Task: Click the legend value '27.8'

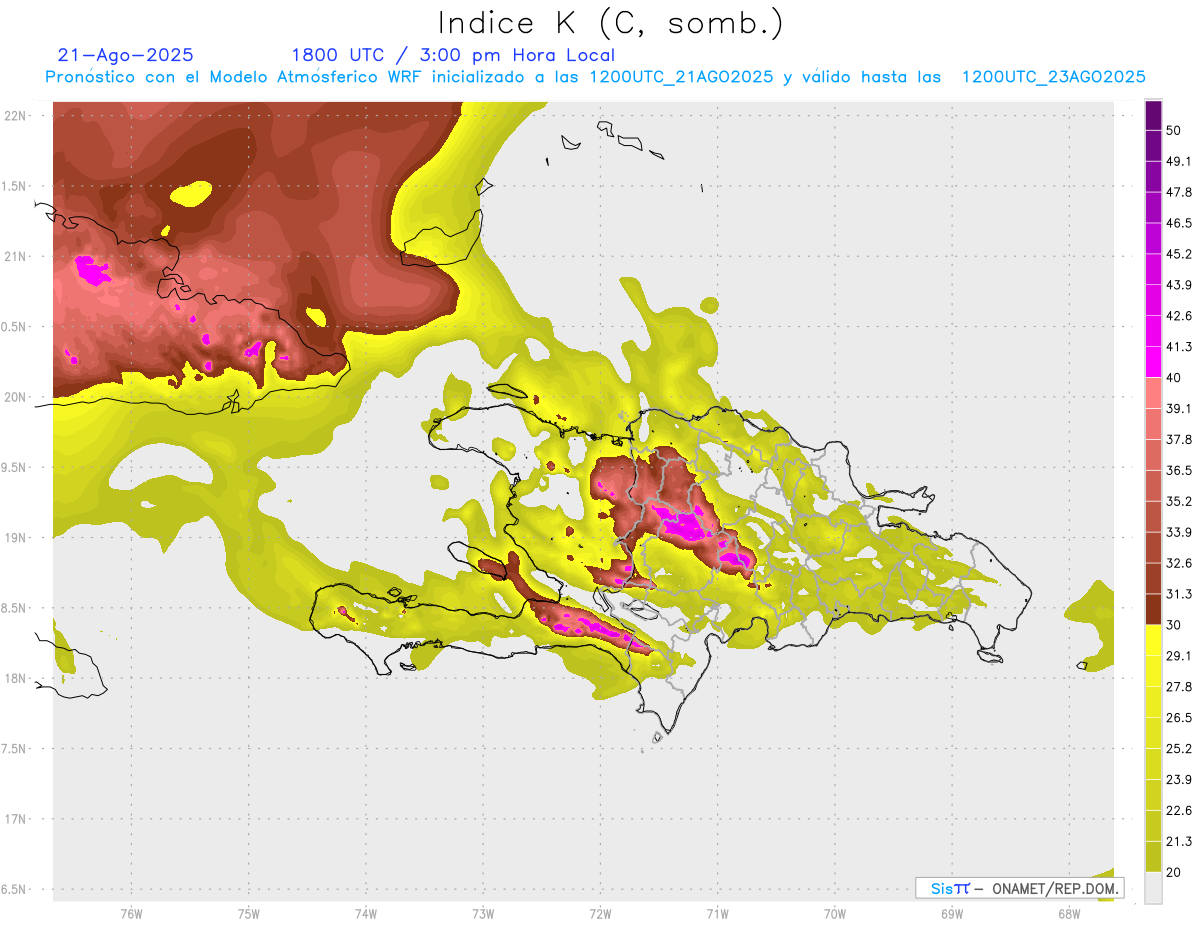Action: coord(1178,687)
